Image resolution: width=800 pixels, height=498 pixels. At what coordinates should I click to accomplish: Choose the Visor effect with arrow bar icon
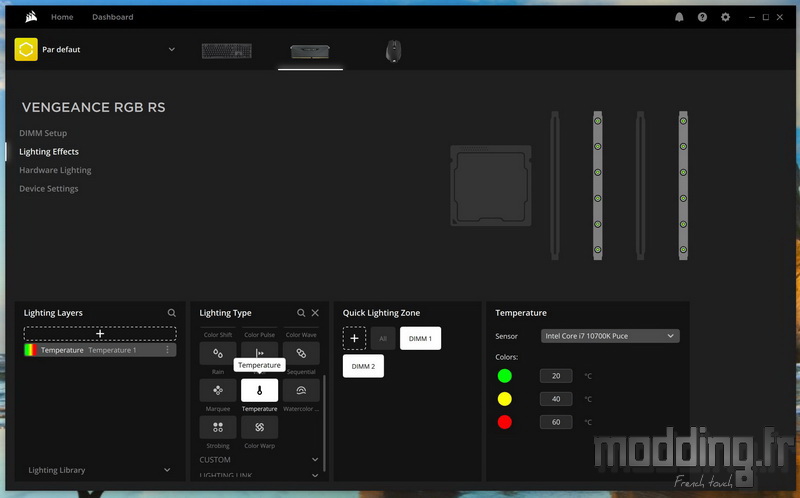[x=260, y=351]
